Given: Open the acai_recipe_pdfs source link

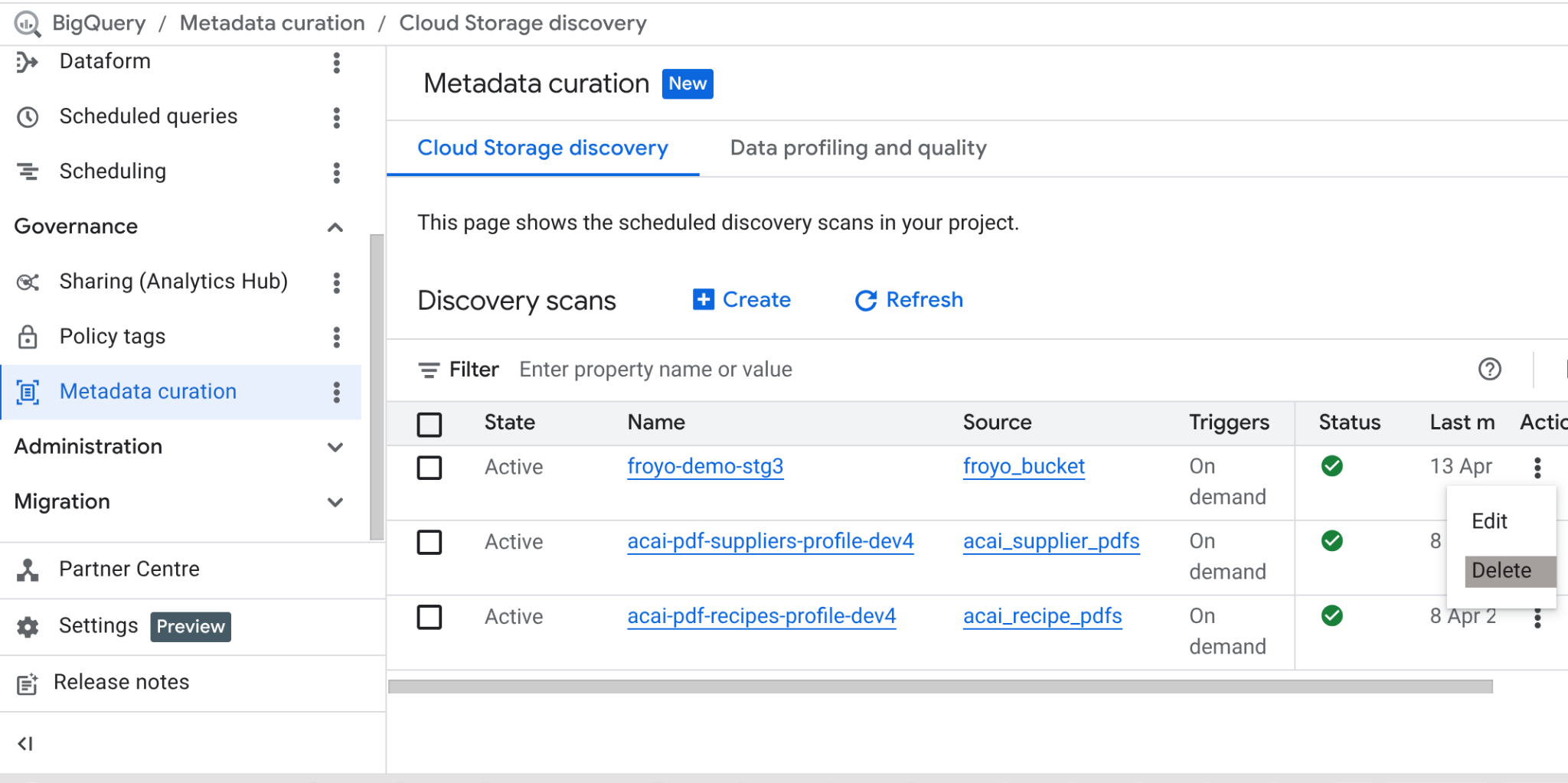Looking at the screenshot, I should 1042,616.
